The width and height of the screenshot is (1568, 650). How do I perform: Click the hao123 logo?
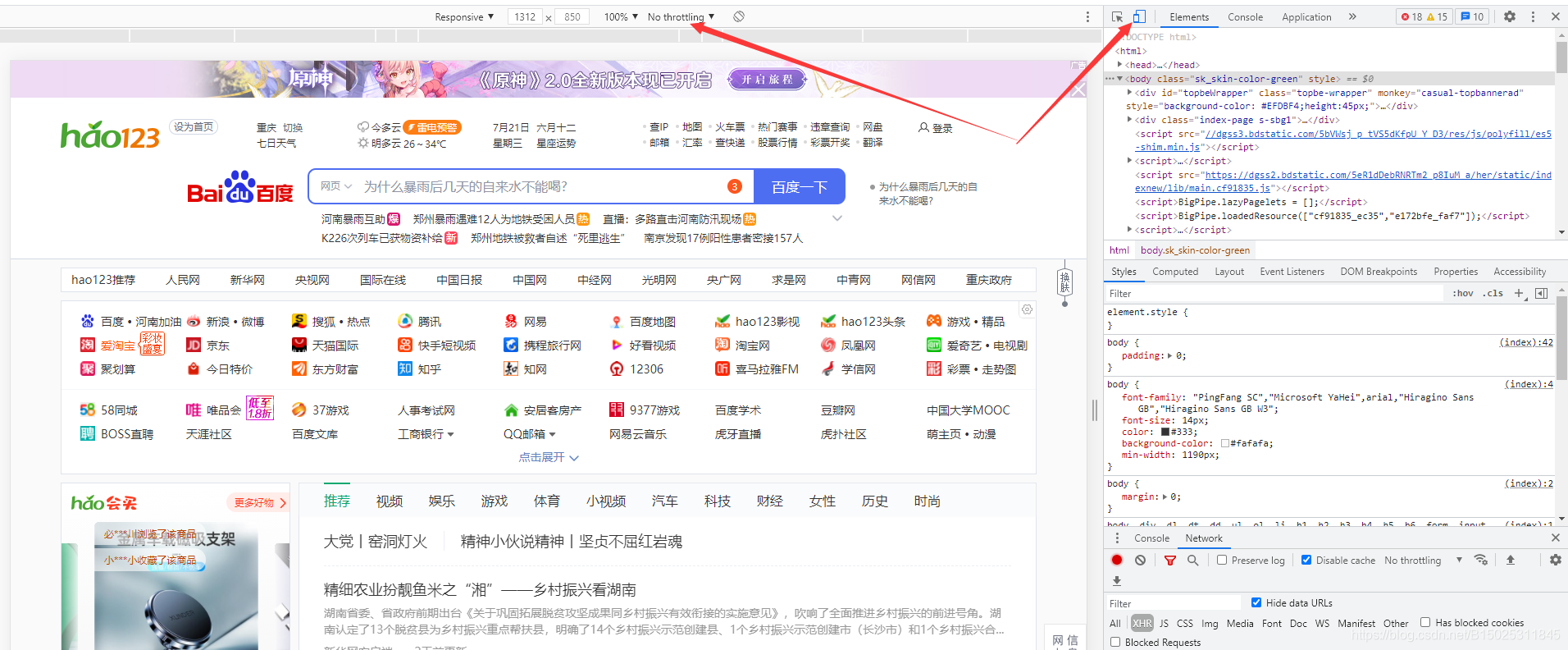point(110,135)
